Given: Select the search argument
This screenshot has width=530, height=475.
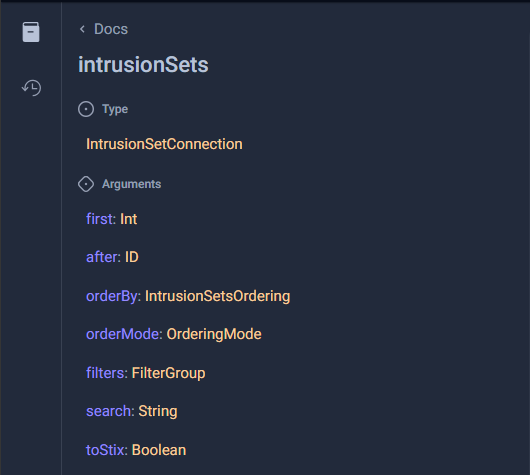Looking at the screenshot, I should coord(110,411).
